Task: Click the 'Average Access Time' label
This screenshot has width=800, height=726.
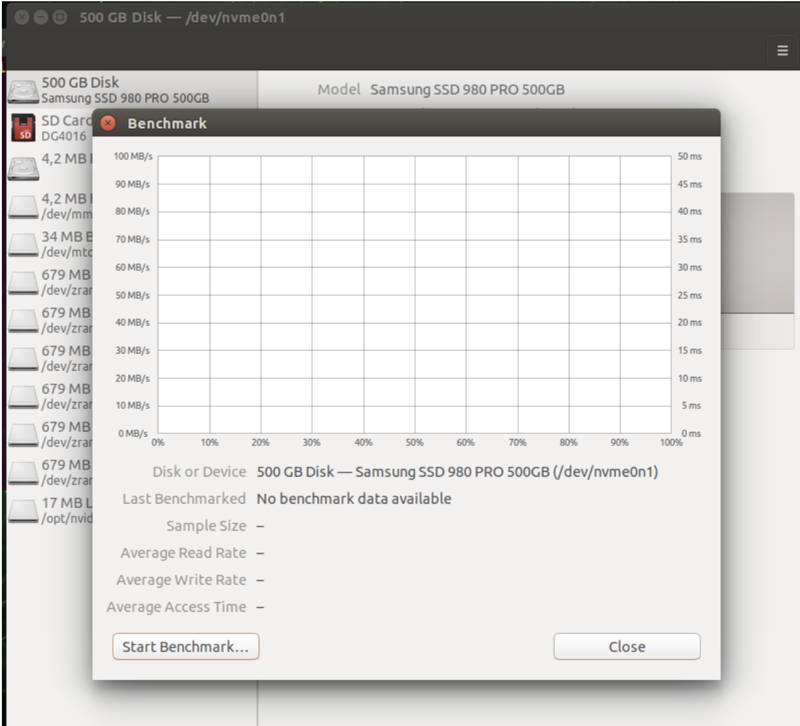Action: coord(177,607)
